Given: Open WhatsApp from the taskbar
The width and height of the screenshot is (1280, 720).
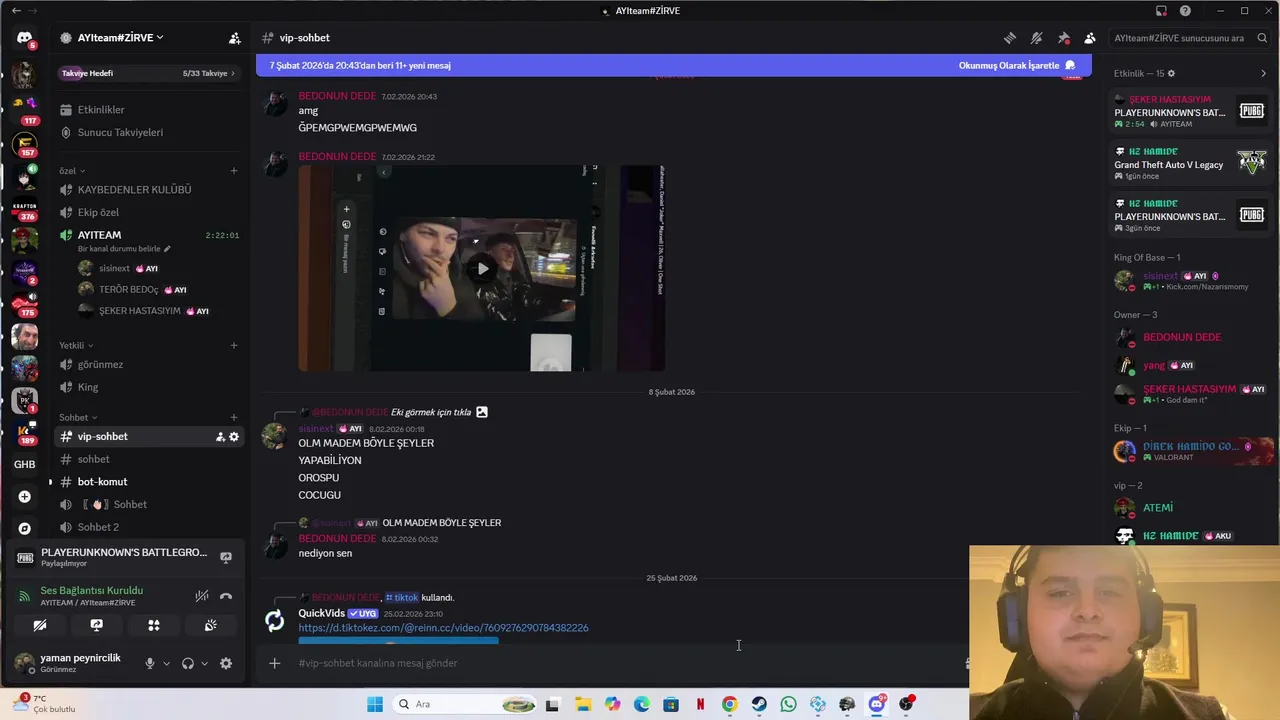Looking at the screenshot, I should [788, 704].
